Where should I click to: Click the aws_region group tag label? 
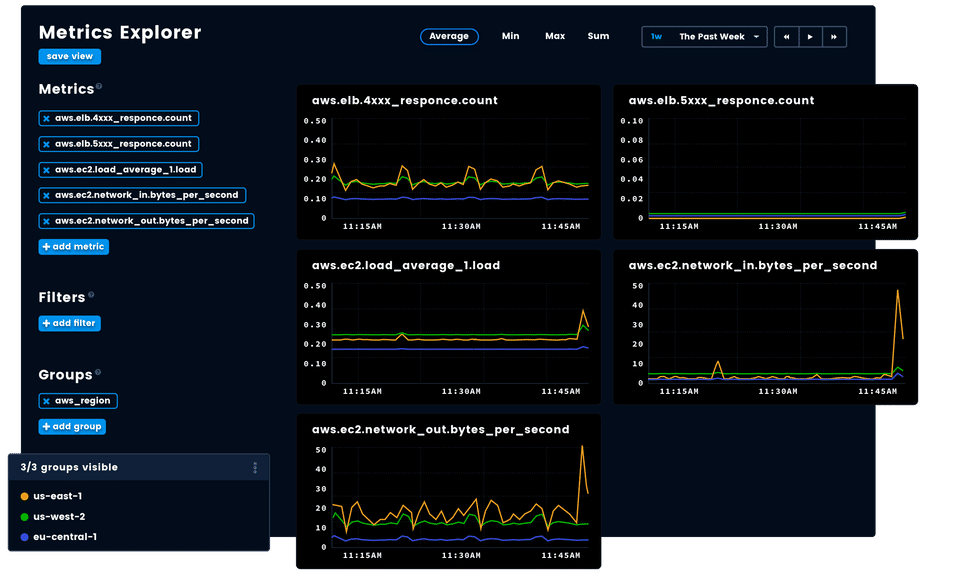(x=83, y=401)
